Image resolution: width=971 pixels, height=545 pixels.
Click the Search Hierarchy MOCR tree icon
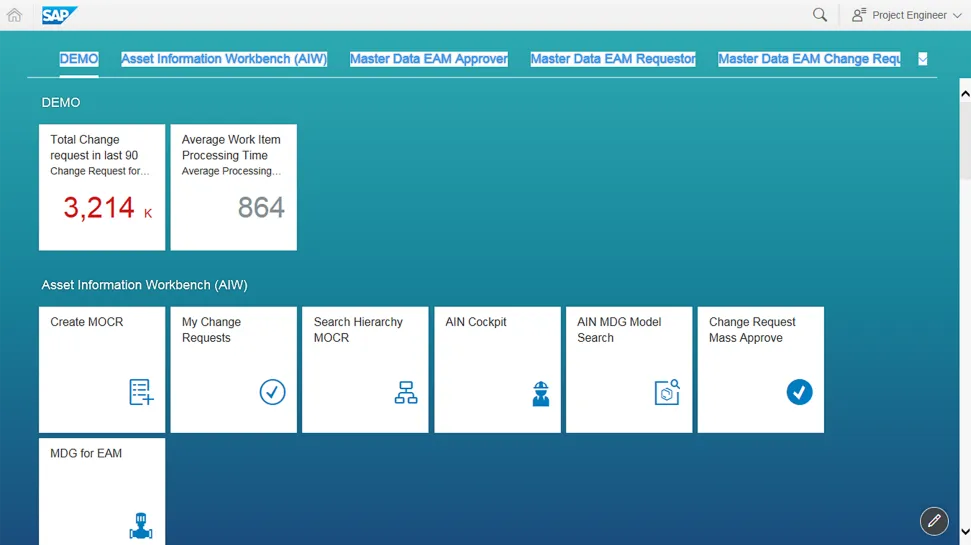pyautogui.click(x=405, y=393)
